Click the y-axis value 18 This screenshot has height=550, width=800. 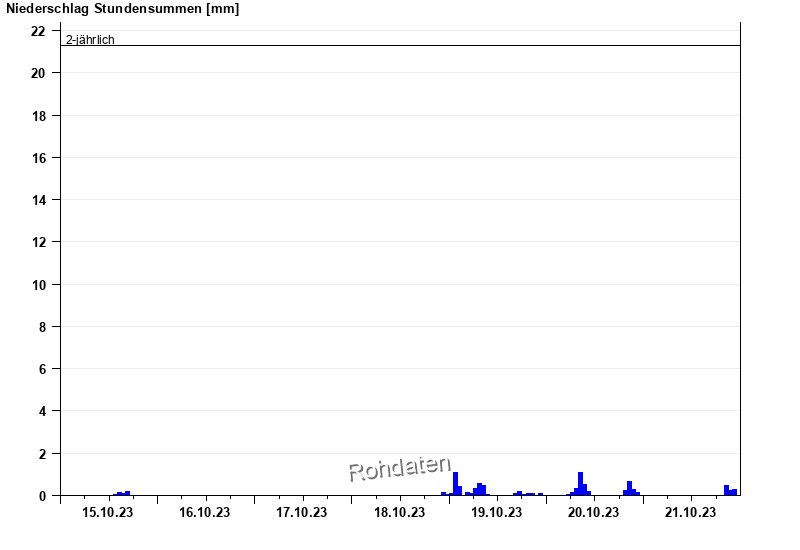[38, 116]
